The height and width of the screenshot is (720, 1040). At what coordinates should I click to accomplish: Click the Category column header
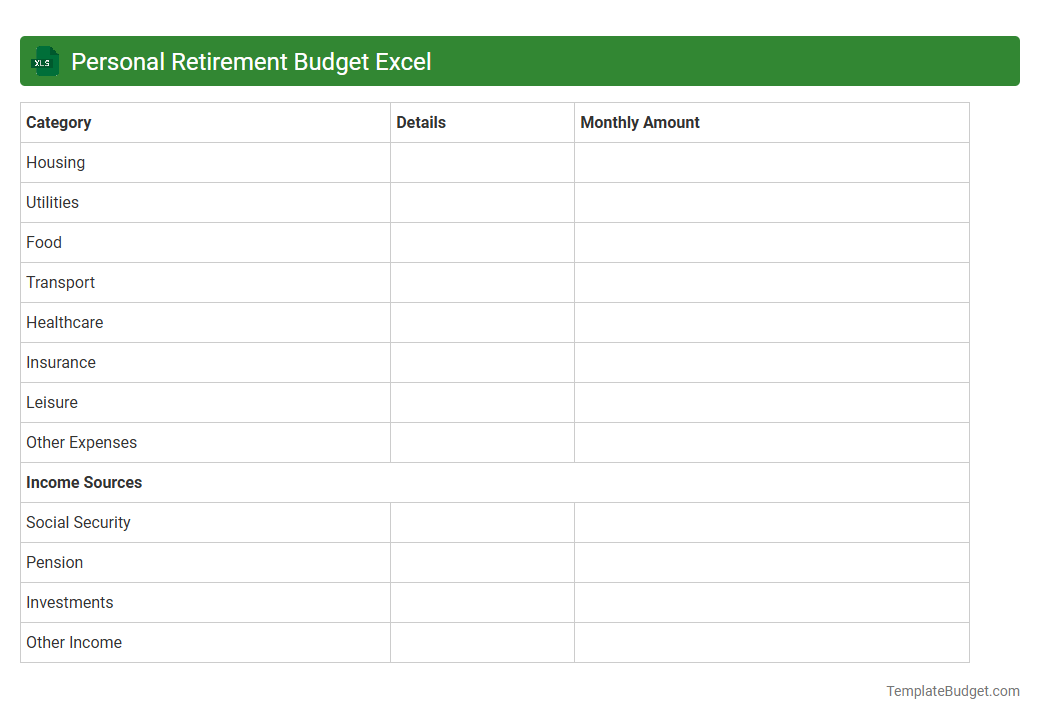[x=58, y=122]
